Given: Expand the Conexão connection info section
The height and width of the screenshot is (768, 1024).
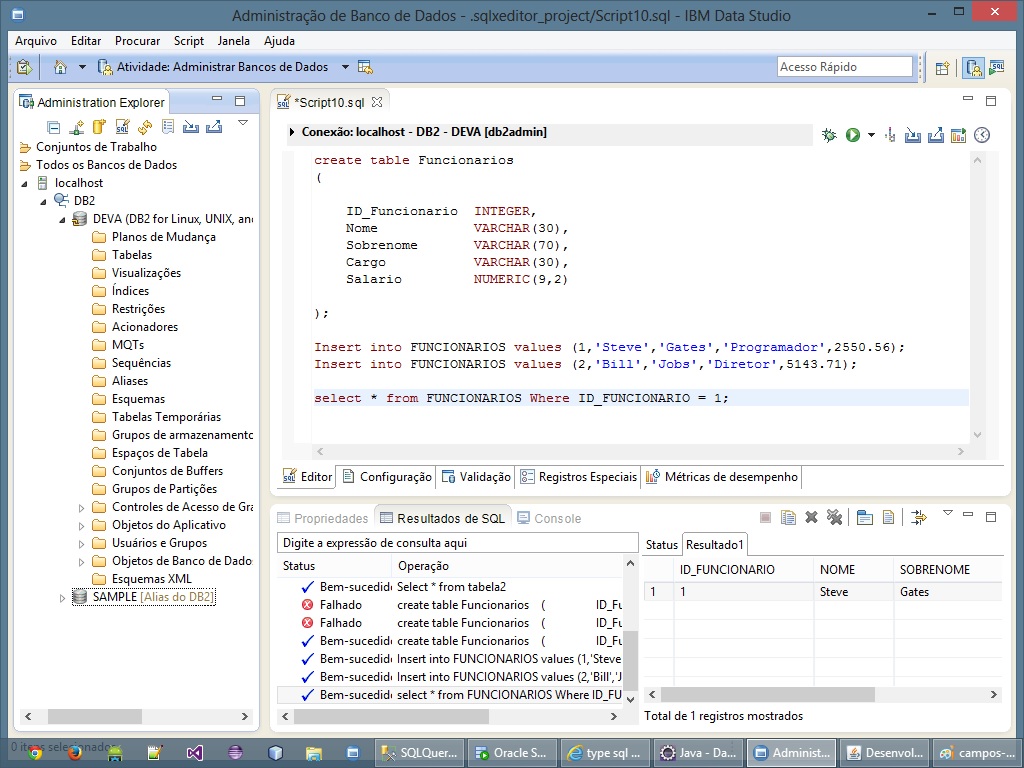Looking at the screenshot, I should (x=292, y=132).
